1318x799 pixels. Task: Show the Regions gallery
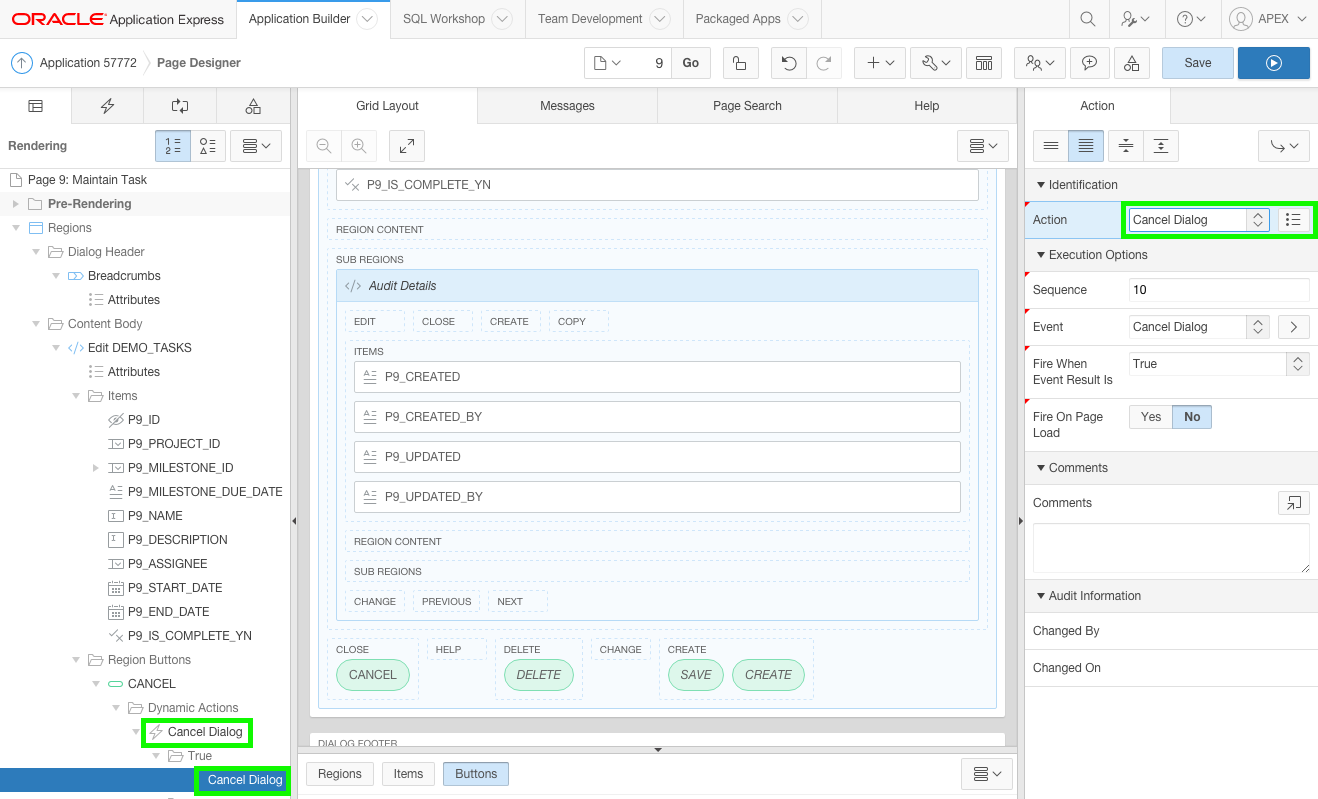coord(340,774)
